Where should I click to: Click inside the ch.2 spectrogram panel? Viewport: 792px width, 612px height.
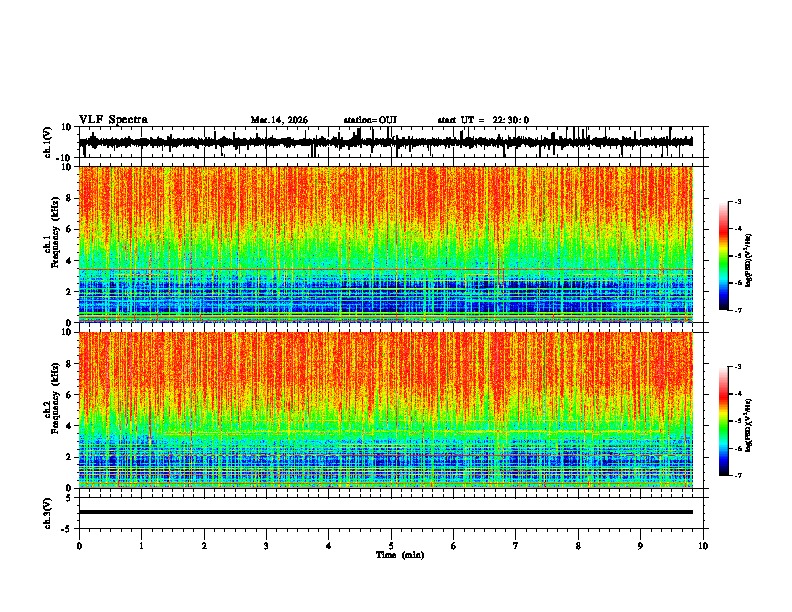tap(385, 410)
